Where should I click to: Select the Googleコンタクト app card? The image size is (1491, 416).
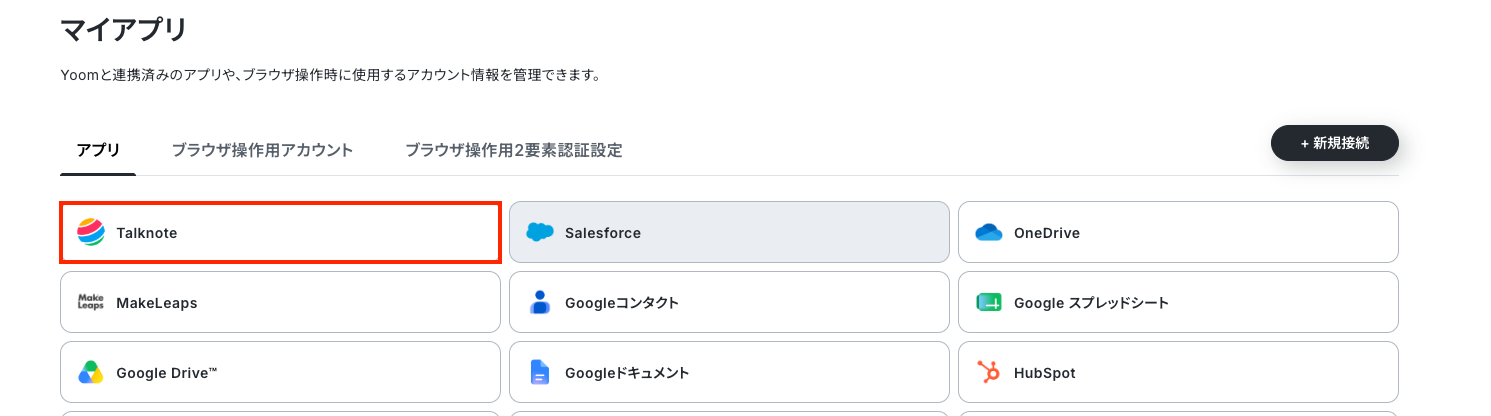point(729,302)
